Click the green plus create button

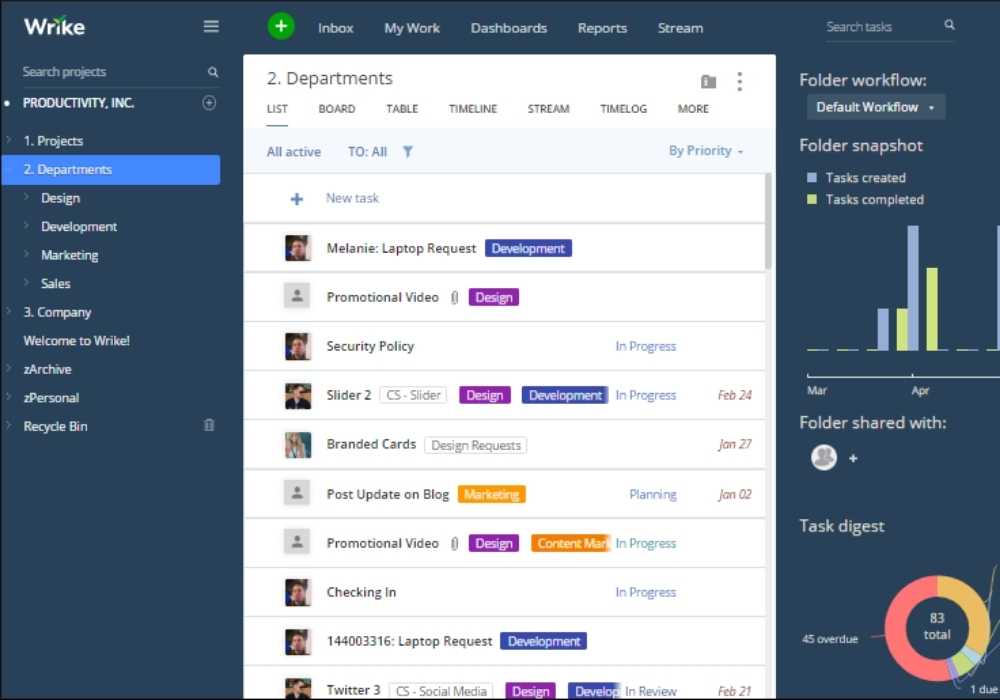[281, 27]
